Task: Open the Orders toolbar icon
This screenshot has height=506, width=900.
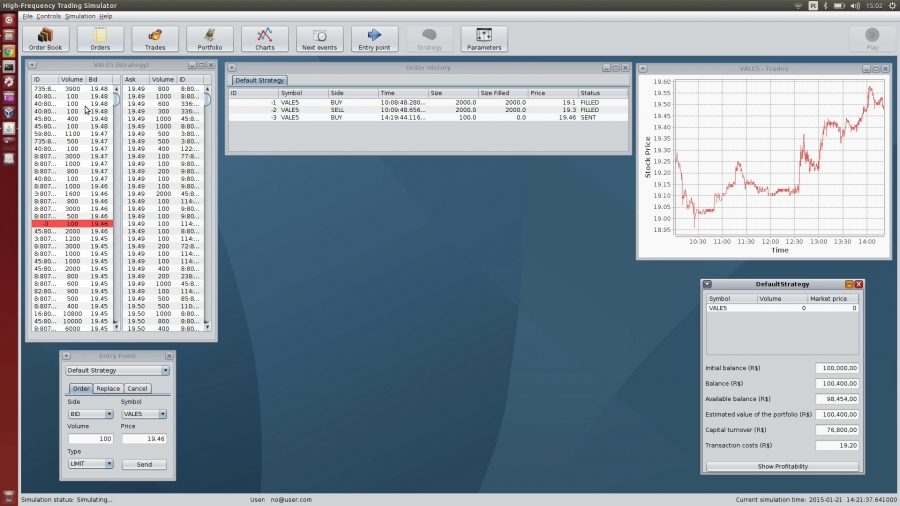Action: 100,39
